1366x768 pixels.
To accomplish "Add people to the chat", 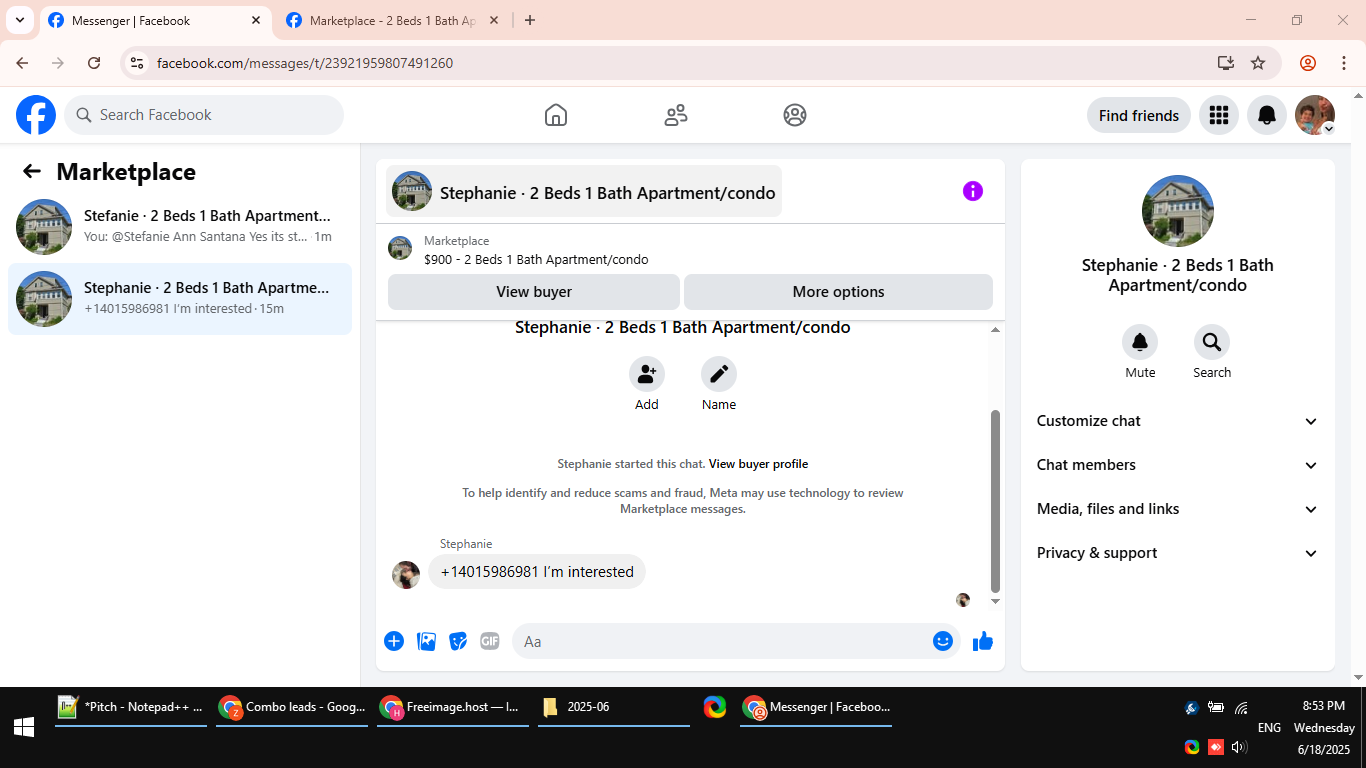I will click(647, 374).
